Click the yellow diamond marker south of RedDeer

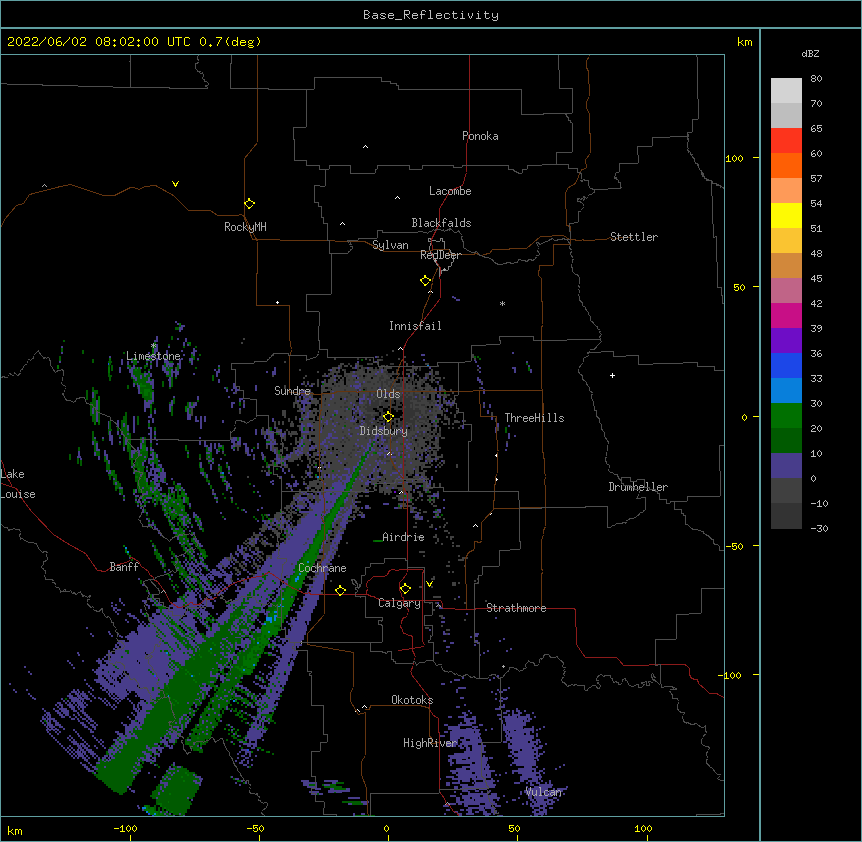tap(425, 281)
